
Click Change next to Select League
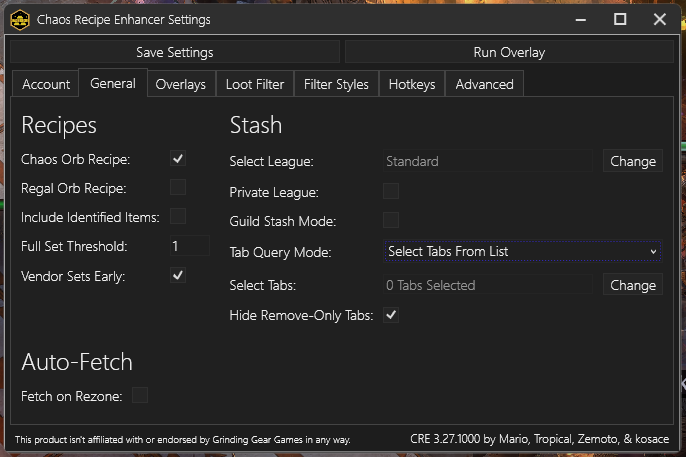tap(632, 161)
